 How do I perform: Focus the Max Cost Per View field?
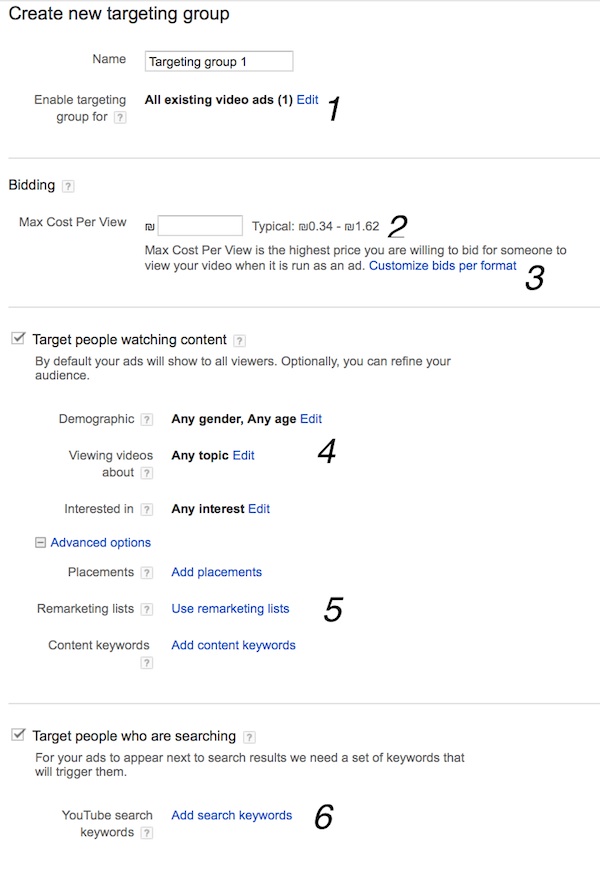pyautogui.click(x=200, y=225)
